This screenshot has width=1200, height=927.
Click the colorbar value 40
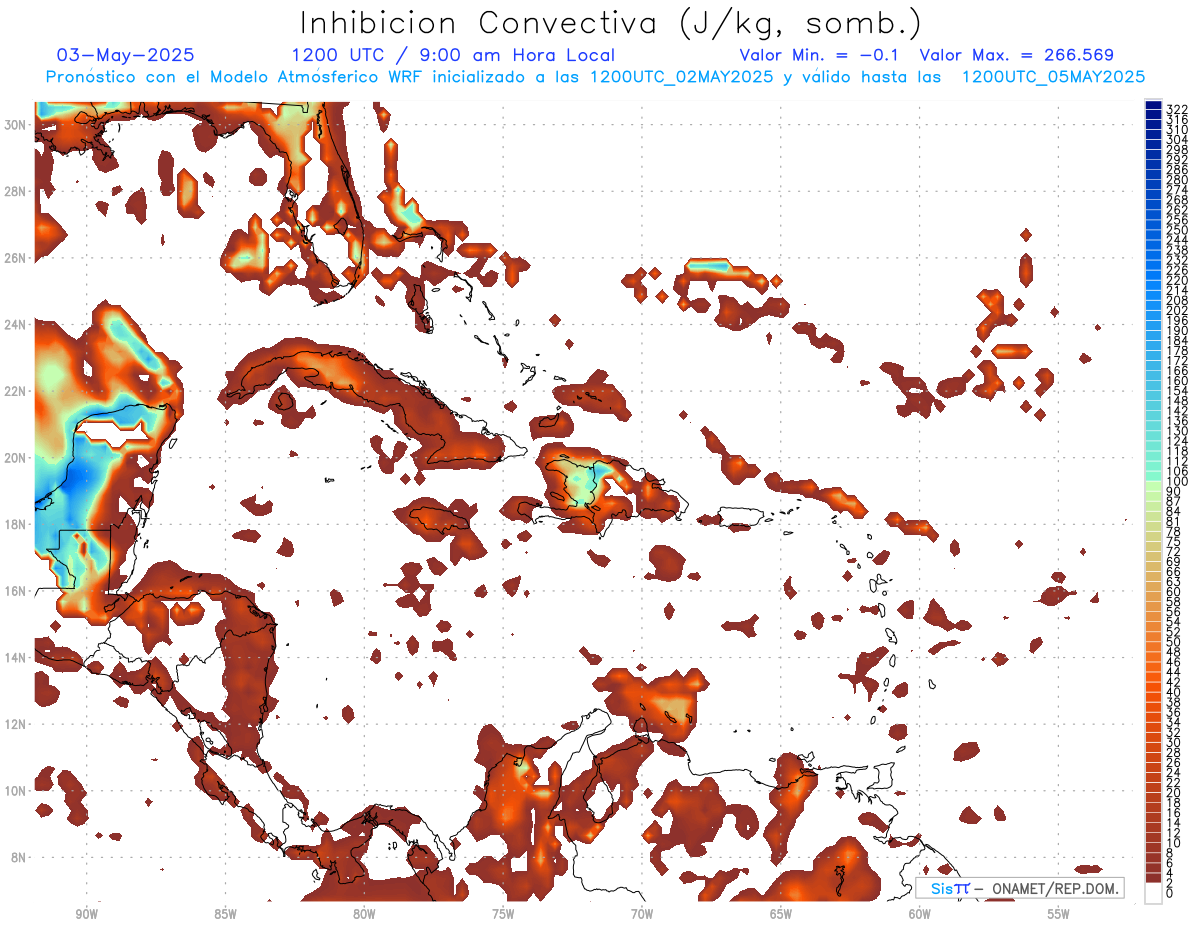pyautogui.click(x=1174, y=692)
